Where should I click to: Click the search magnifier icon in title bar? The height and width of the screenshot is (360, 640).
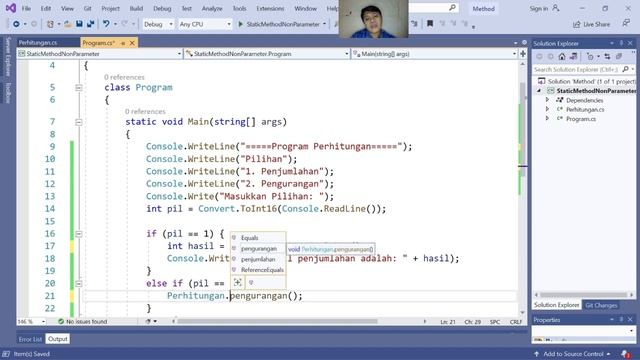452,8
